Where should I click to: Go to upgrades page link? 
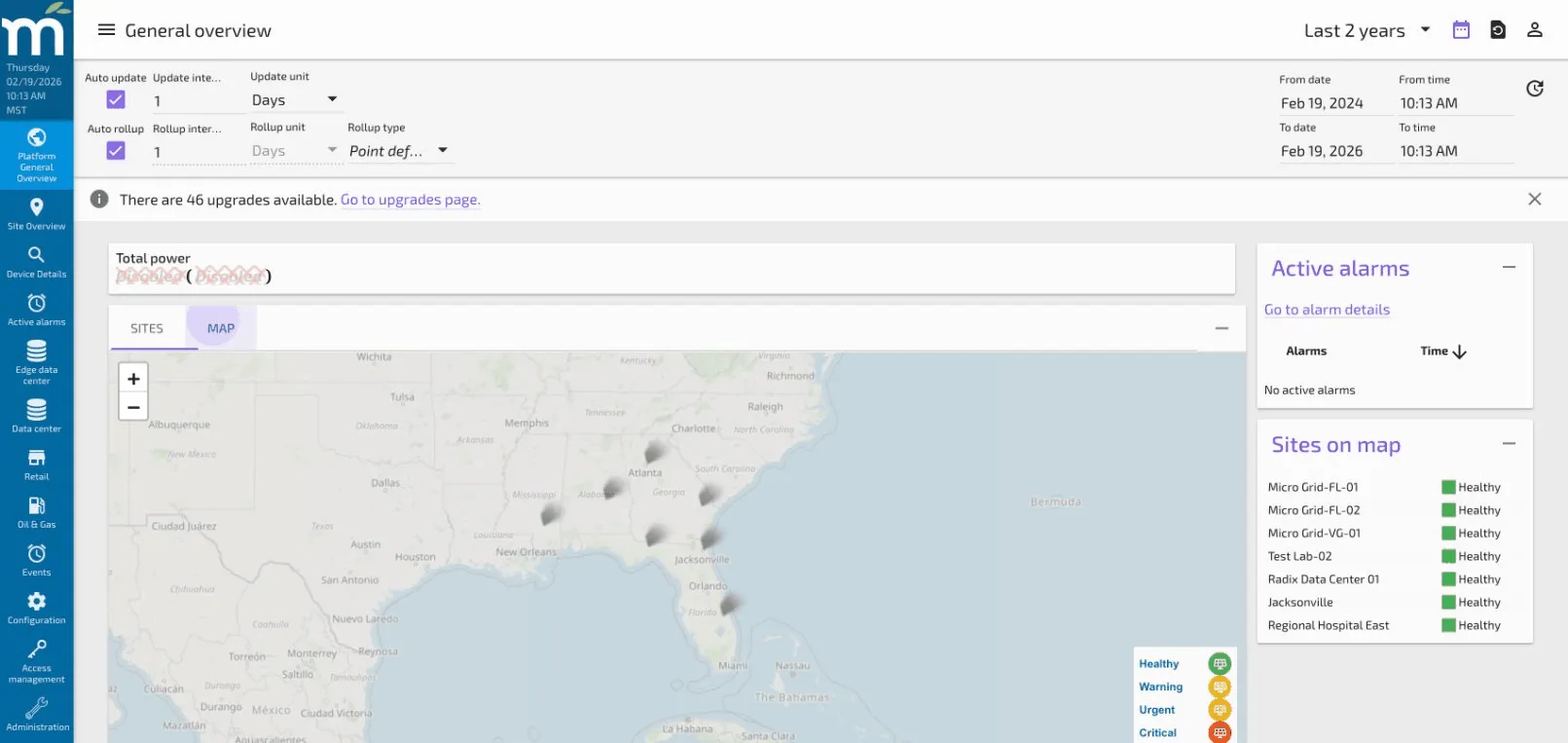click(410, 200)
